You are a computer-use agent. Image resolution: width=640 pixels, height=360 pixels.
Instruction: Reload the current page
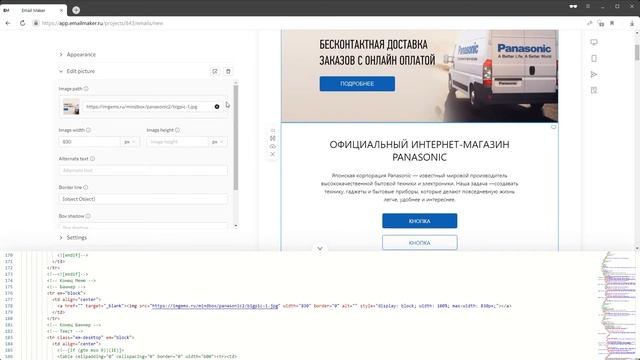22,23
